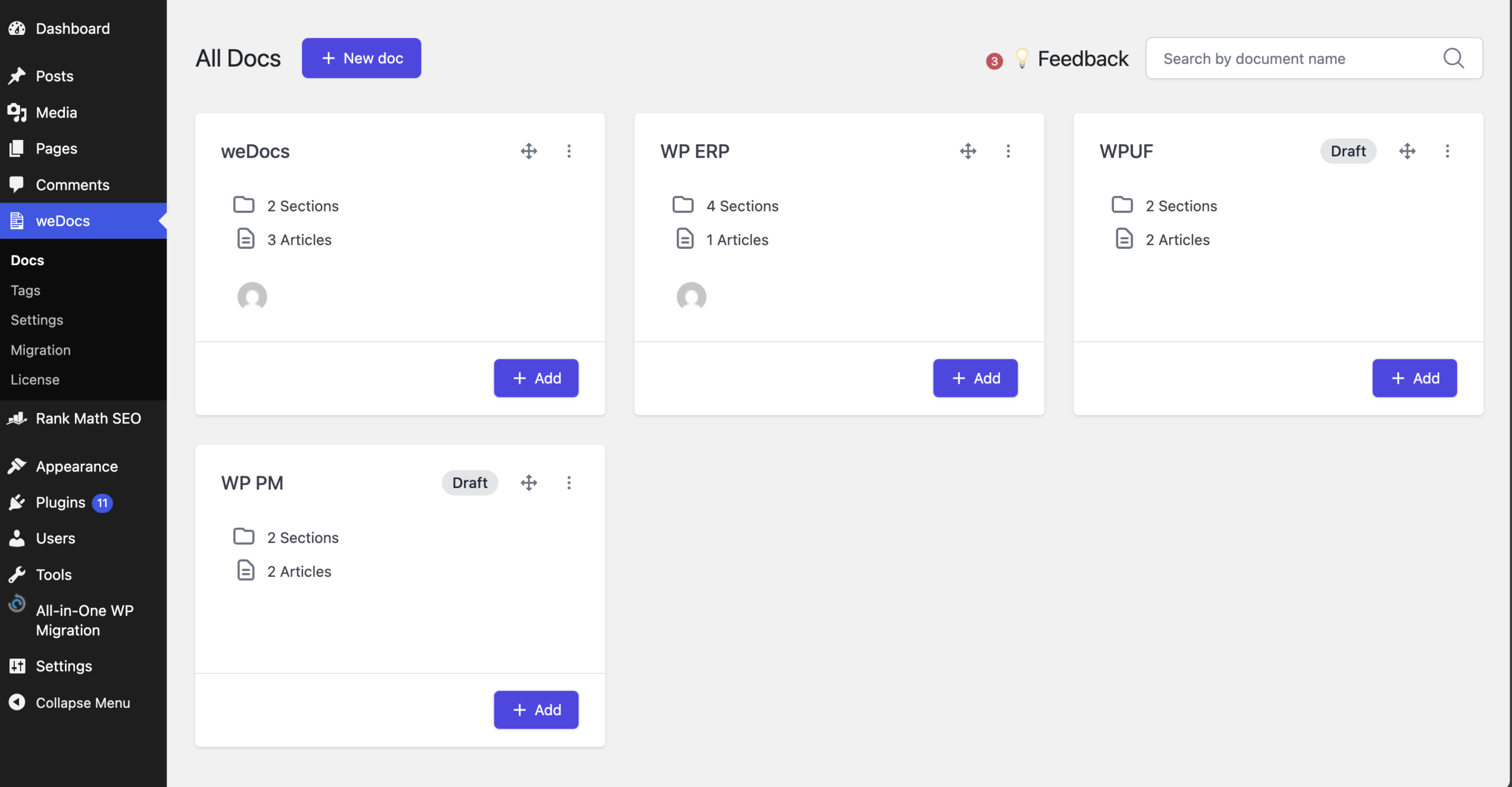Click the Feedback lightbulb icon
Screen dimensions: 1512x787
pyautogui.click(x=1022, y=58)
